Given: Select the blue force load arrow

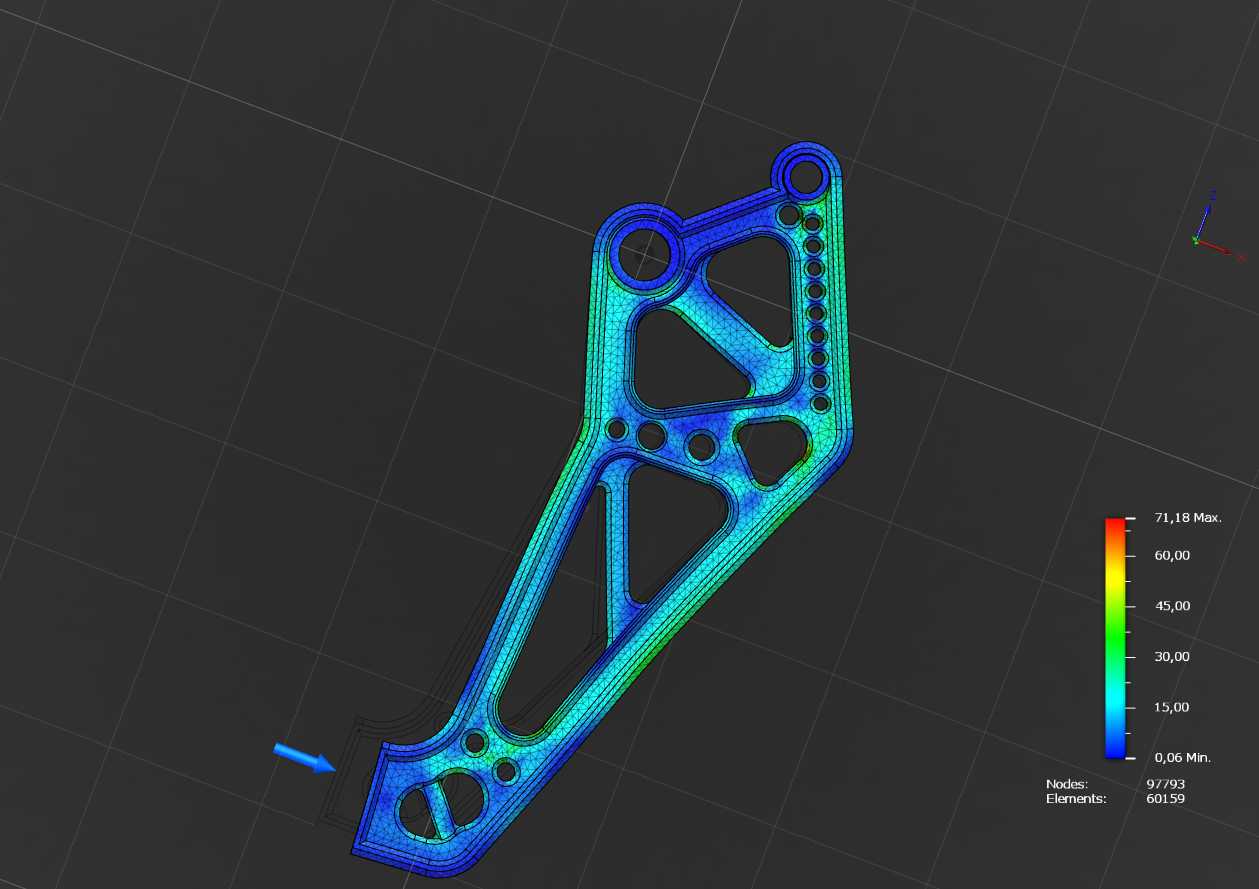Looking at the screenshot, I should (x=306, y=758).
